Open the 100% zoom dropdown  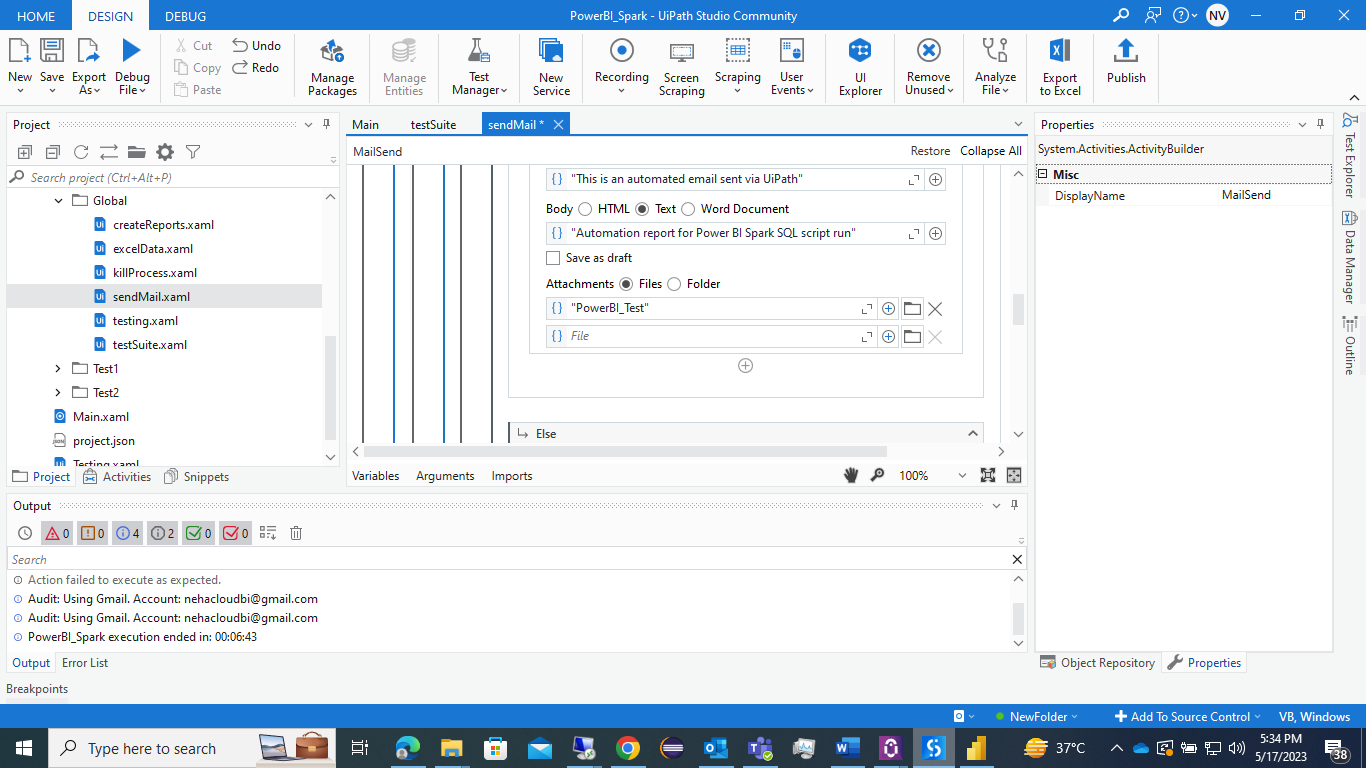[962, 476]
